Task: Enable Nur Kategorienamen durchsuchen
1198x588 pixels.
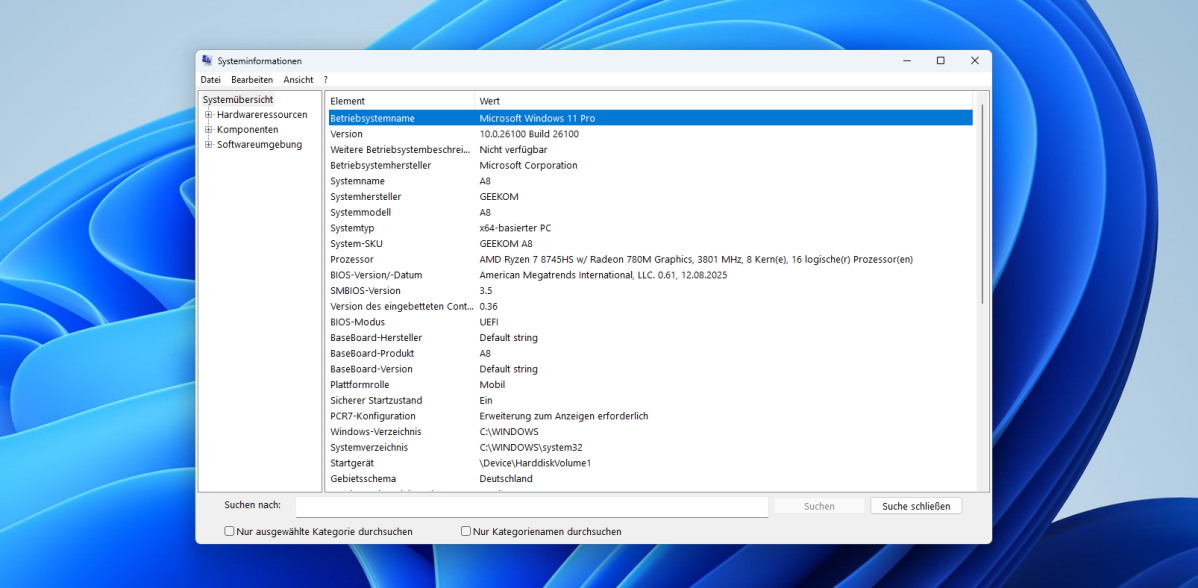Action: coord(465,531)
